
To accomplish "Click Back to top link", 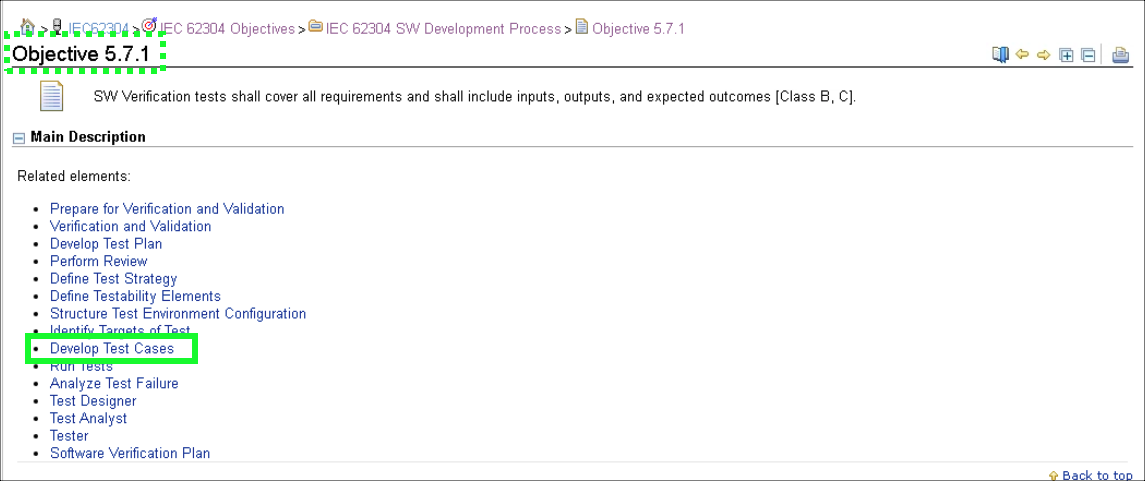I will click(1096, 475).
